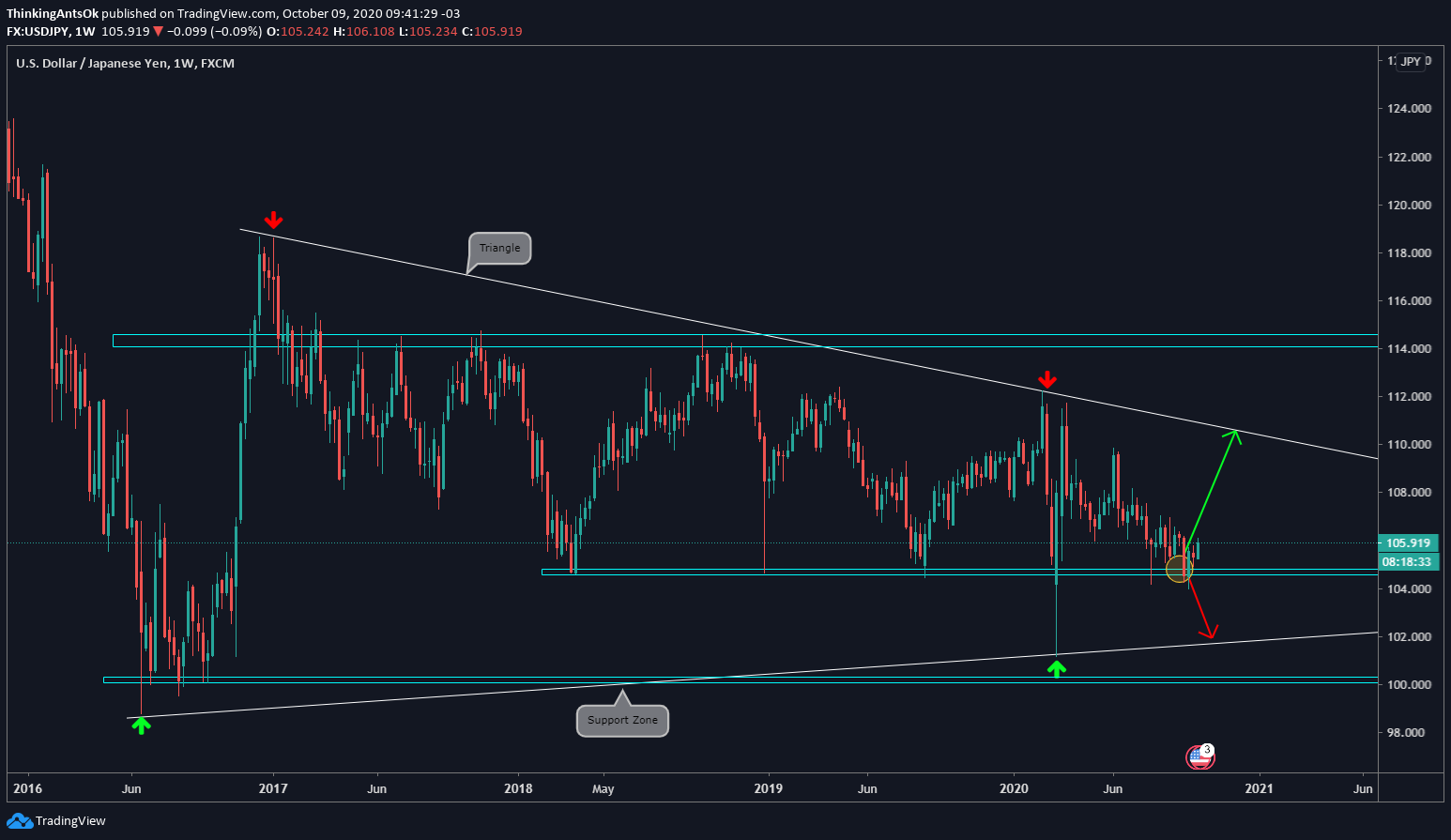The width and height of the screenshot is (1451, 840).
Task: Click the 120.000 price axis label
Action: [x=1409, y=205]
